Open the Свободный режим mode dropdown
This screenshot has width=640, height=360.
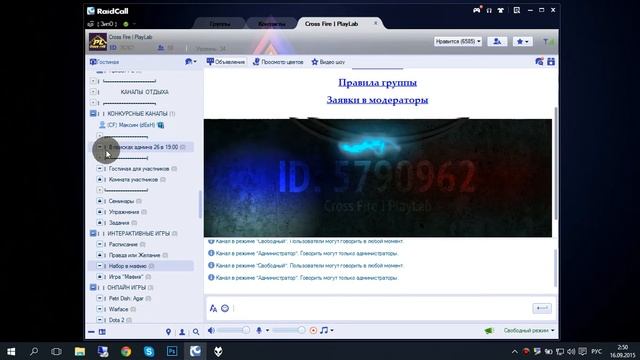pos(529,331)
